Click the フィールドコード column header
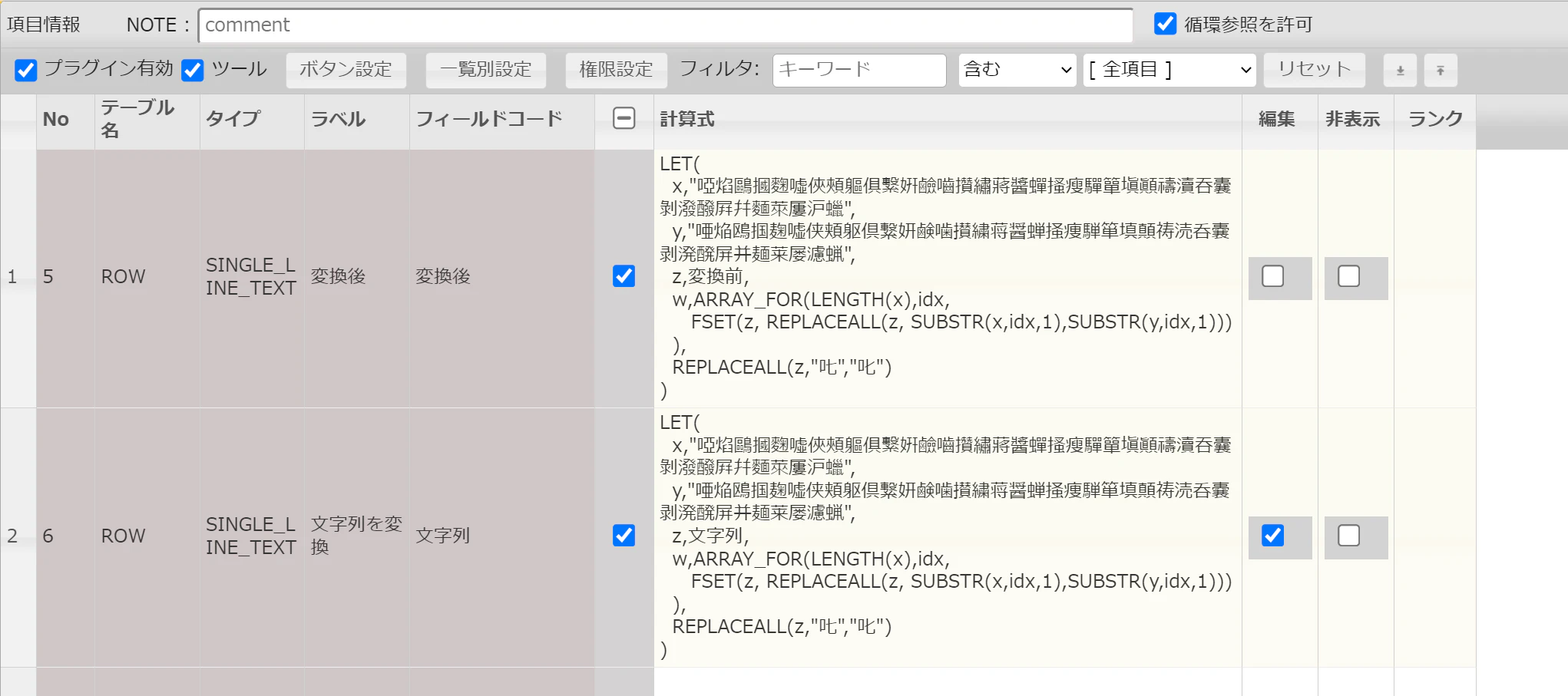 pos(502,121)
